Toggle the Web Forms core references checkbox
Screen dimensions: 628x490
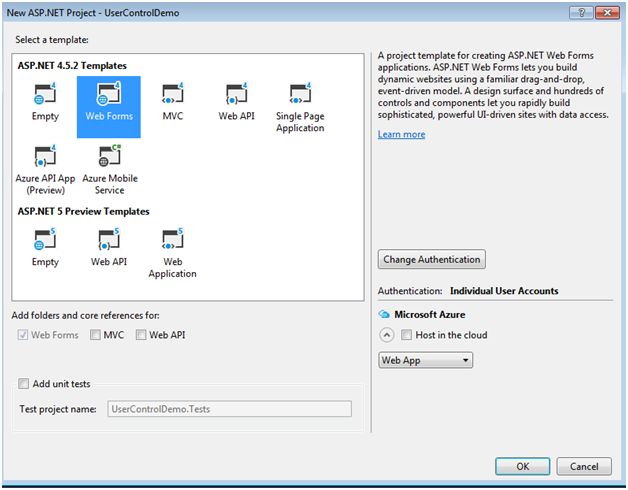[x=23, y=335]
